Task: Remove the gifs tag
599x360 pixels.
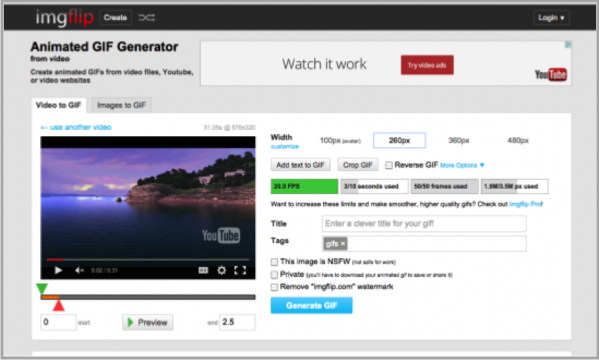Action: point(343,243)
